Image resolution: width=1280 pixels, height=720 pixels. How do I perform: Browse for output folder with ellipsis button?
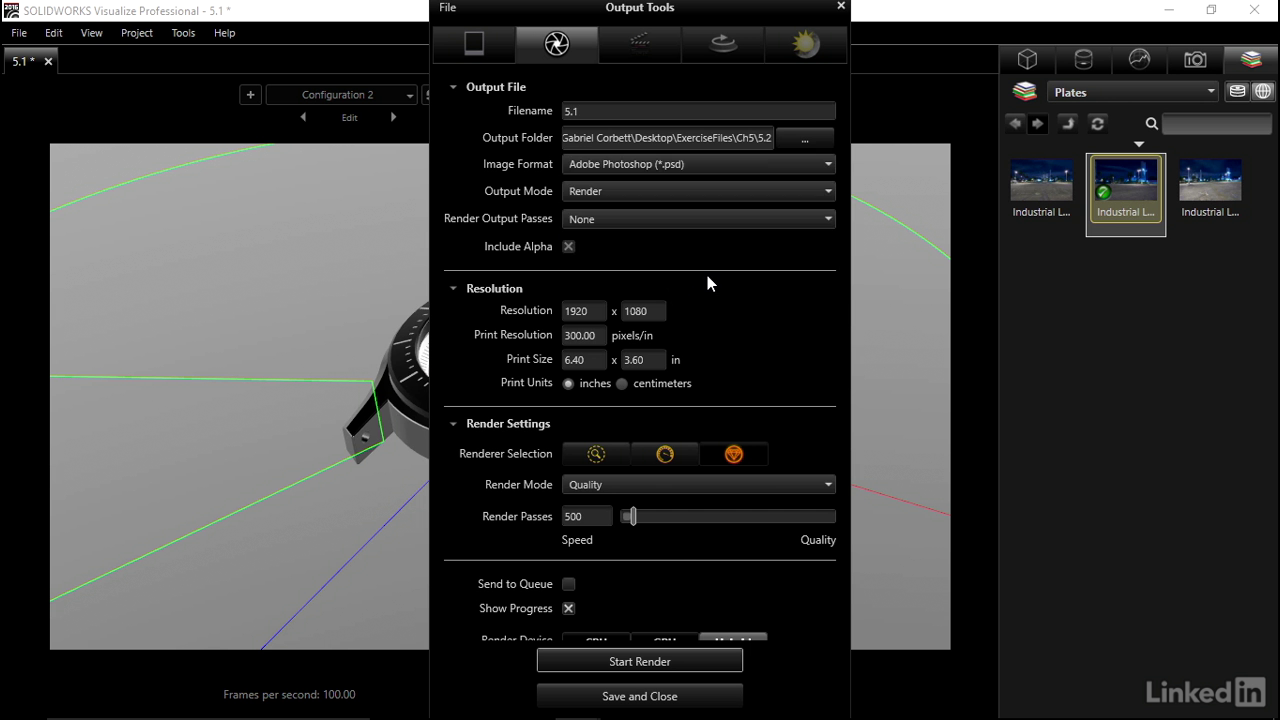805,138
